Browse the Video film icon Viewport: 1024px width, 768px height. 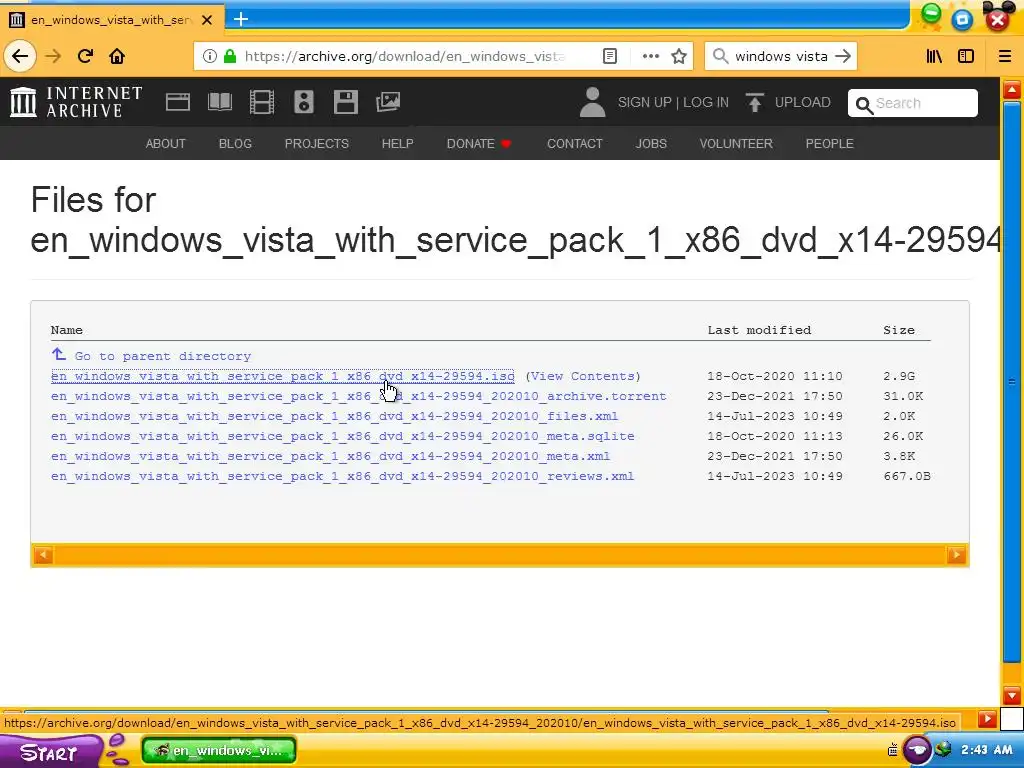(x=262, y=102)
